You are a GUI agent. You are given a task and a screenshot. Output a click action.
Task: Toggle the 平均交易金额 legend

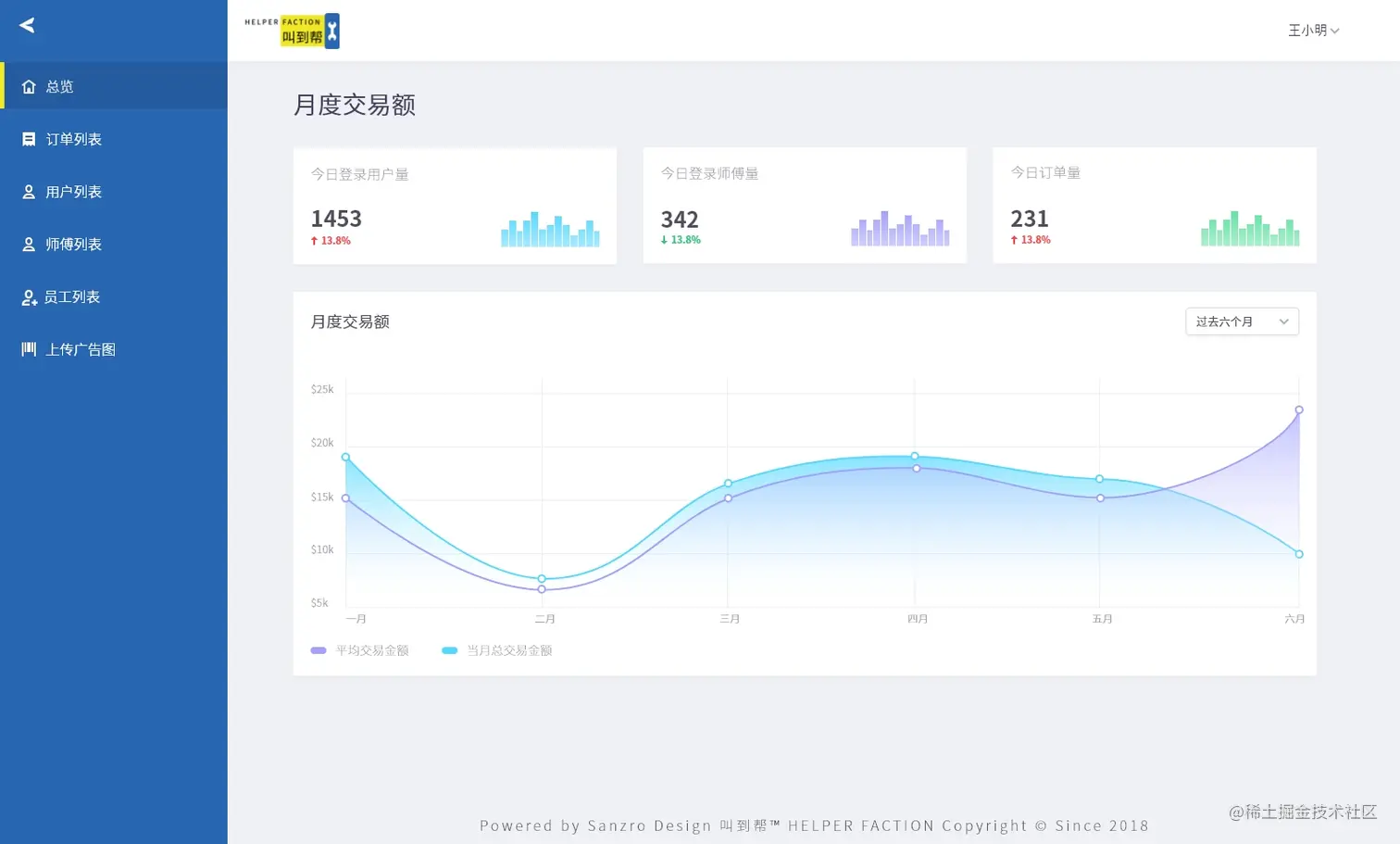362,649
